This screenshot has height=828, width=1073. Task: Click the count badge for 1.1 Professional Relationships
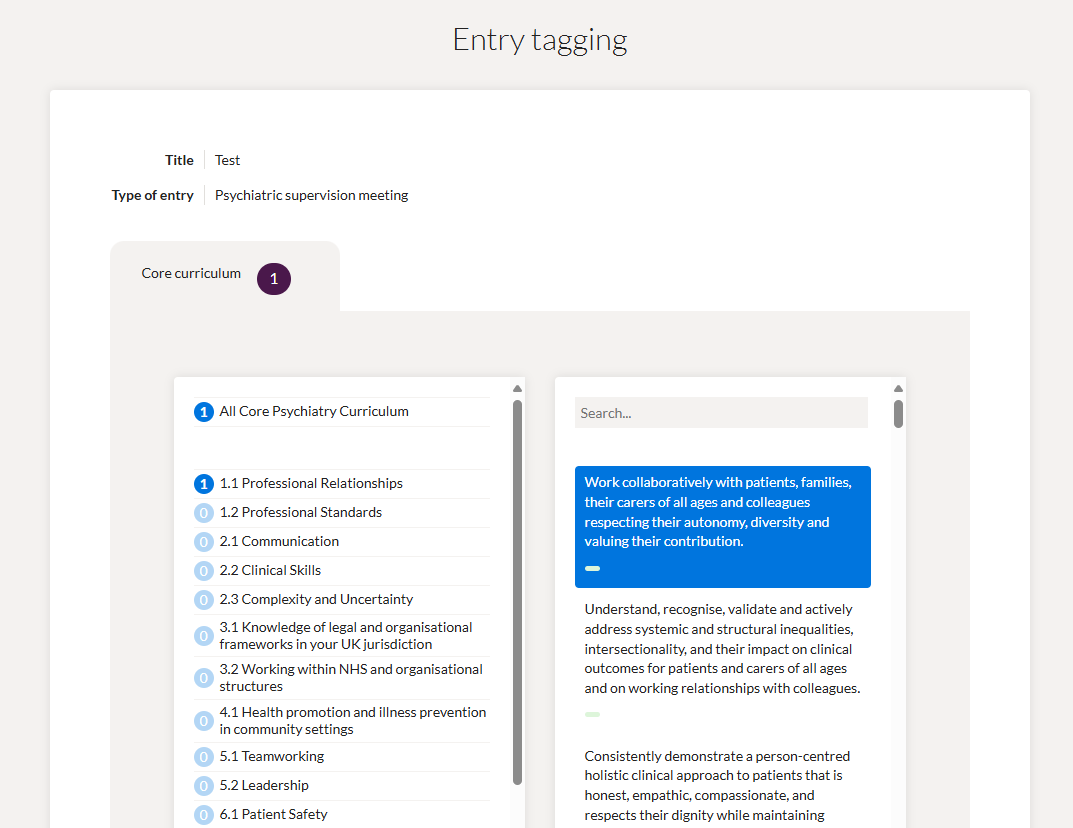[x=203, y=484]
